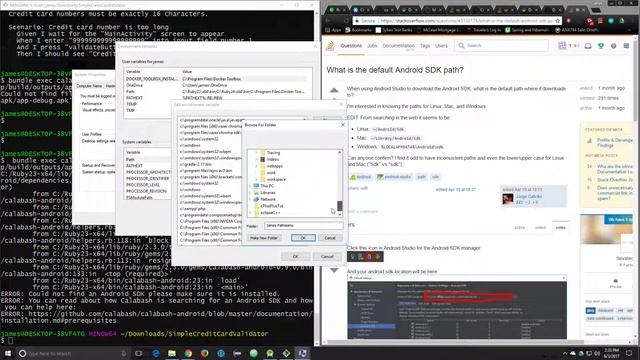The image size is (640, 360).
Task: Open the Questions tab on Stack Overflow
Action: 351,46
